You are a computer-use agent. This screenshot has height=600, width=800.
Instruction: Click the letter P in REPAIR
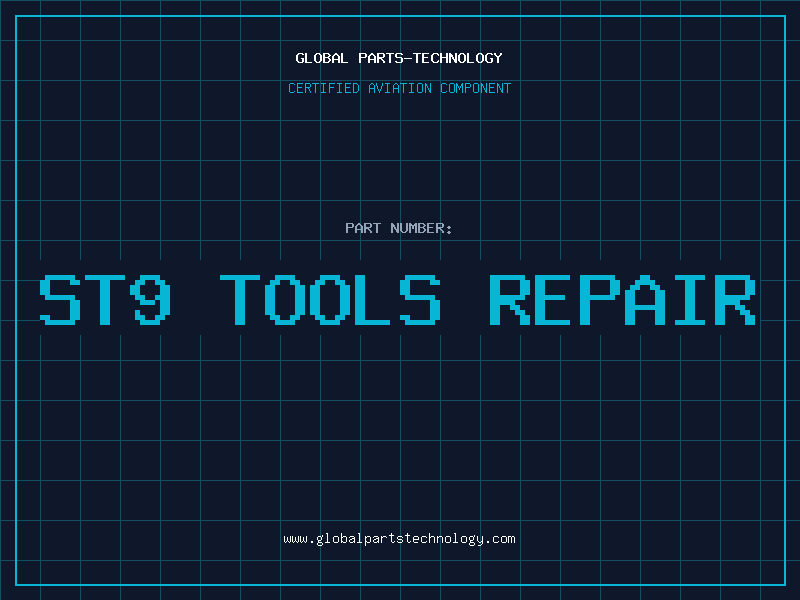[x=602, y=299]
